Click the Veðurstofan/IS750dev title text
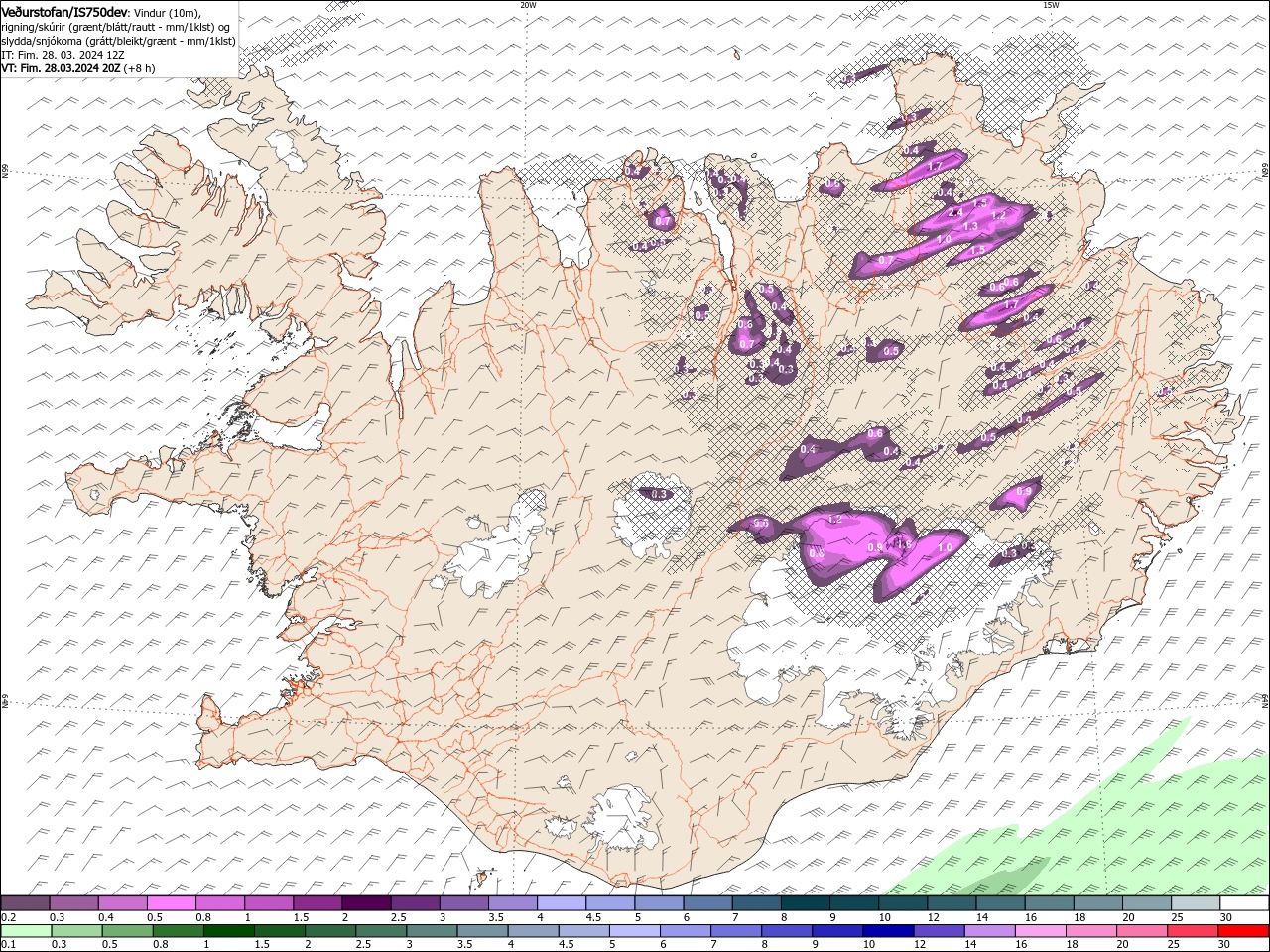 tap(64, 11)
